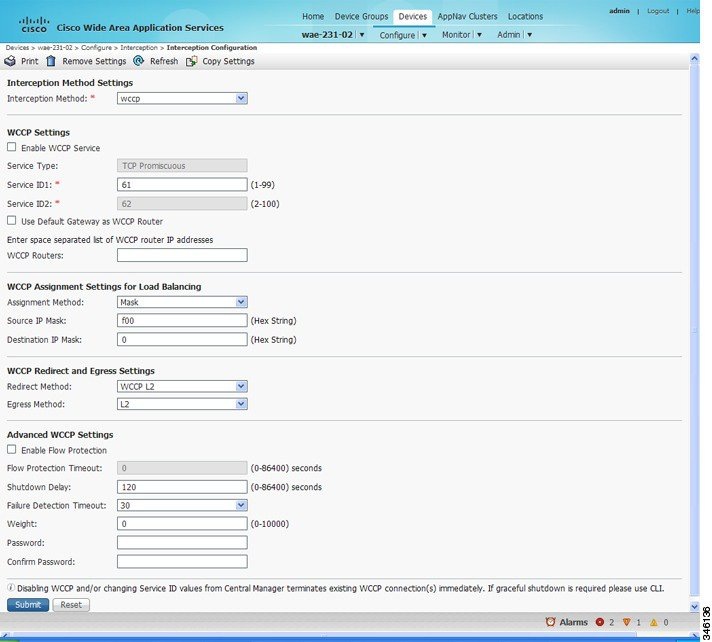Open the AppNav Clusters tab
Screen dimensions: 712x642
pyautogui.click(x=467, y=16)
